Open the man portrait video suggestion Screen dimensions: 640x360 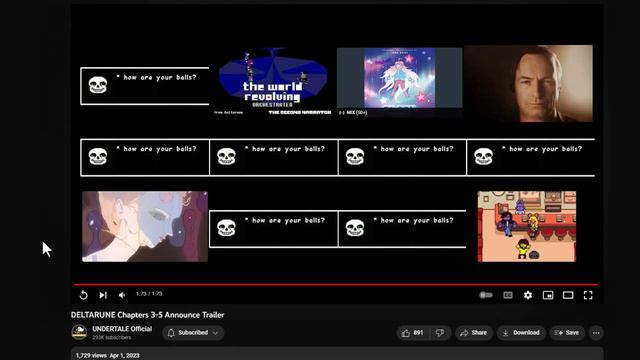529,83
